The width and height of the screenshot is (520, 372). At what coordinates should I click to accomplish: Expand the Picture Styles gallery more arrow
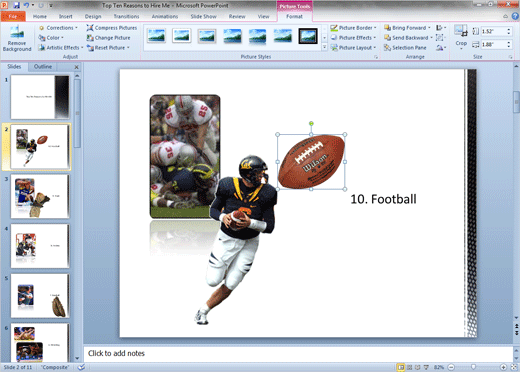(324, 48)
